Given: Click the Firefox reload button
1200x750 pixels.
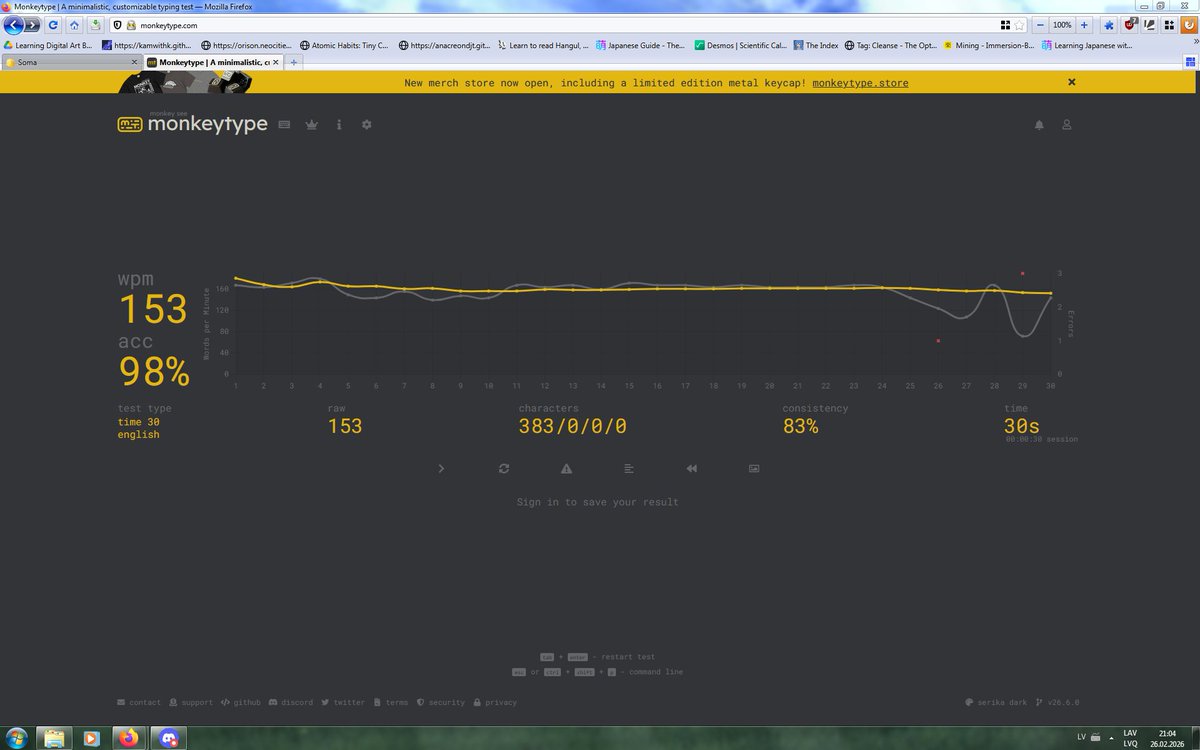Looking at the screenshot, I should coord(52,24).
